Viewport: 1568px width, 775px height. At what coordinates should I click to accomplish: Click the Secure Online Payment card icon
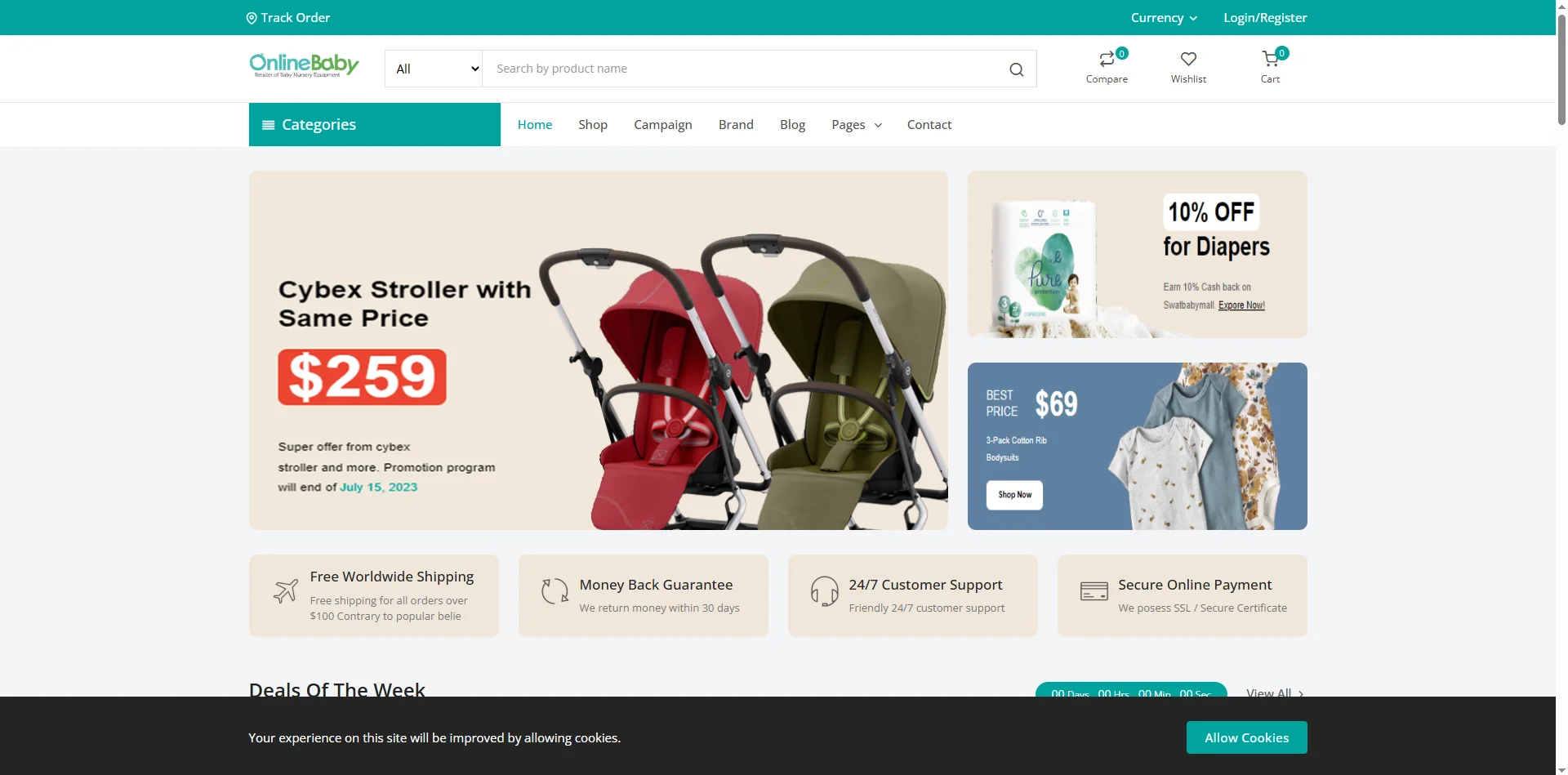[x=1094, y=590]
